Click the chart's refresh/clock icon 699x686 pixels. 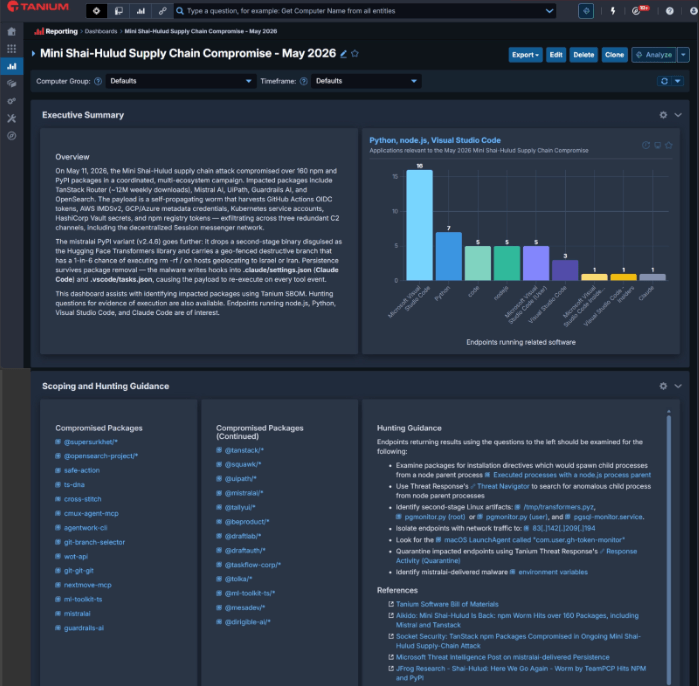[646, 145]
